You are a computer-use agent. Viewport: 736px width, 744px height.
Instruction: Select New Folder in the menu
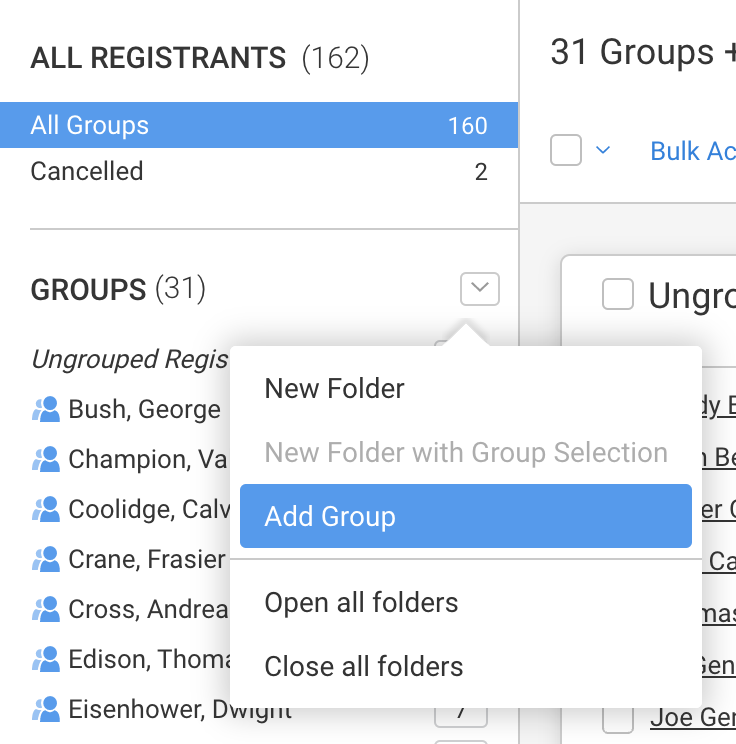pyautogui.click(x=335, y=388)
